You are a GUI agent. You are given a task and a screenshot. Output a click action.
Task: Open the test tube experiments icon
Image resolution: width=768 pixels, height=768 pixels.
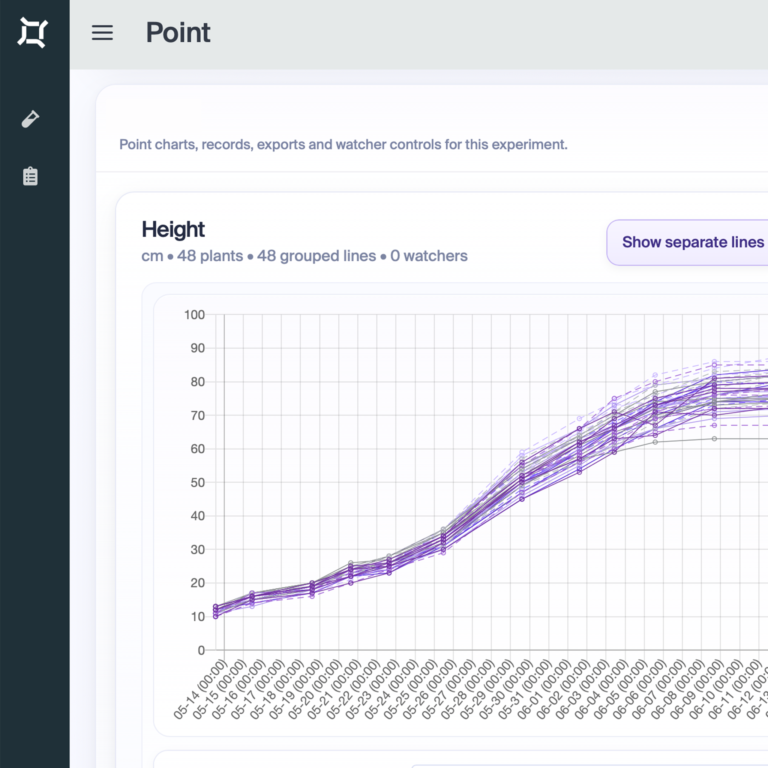[x=30, y=119]
